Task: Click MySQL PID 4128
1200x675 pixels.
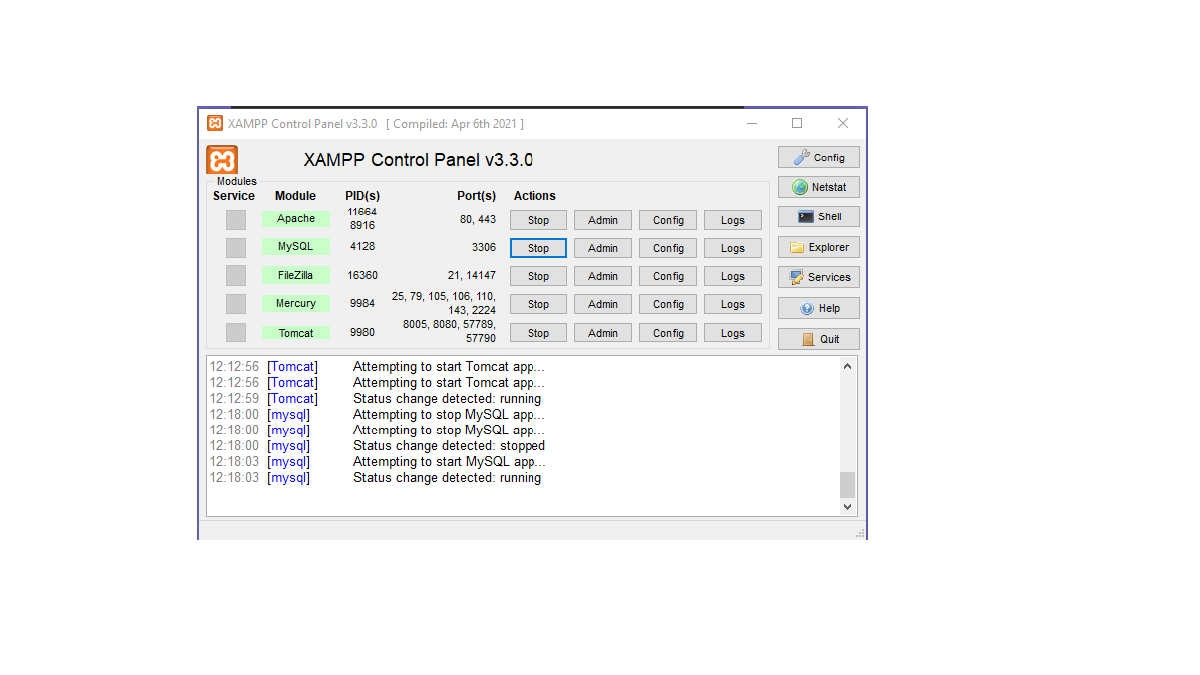Action: 362,246
